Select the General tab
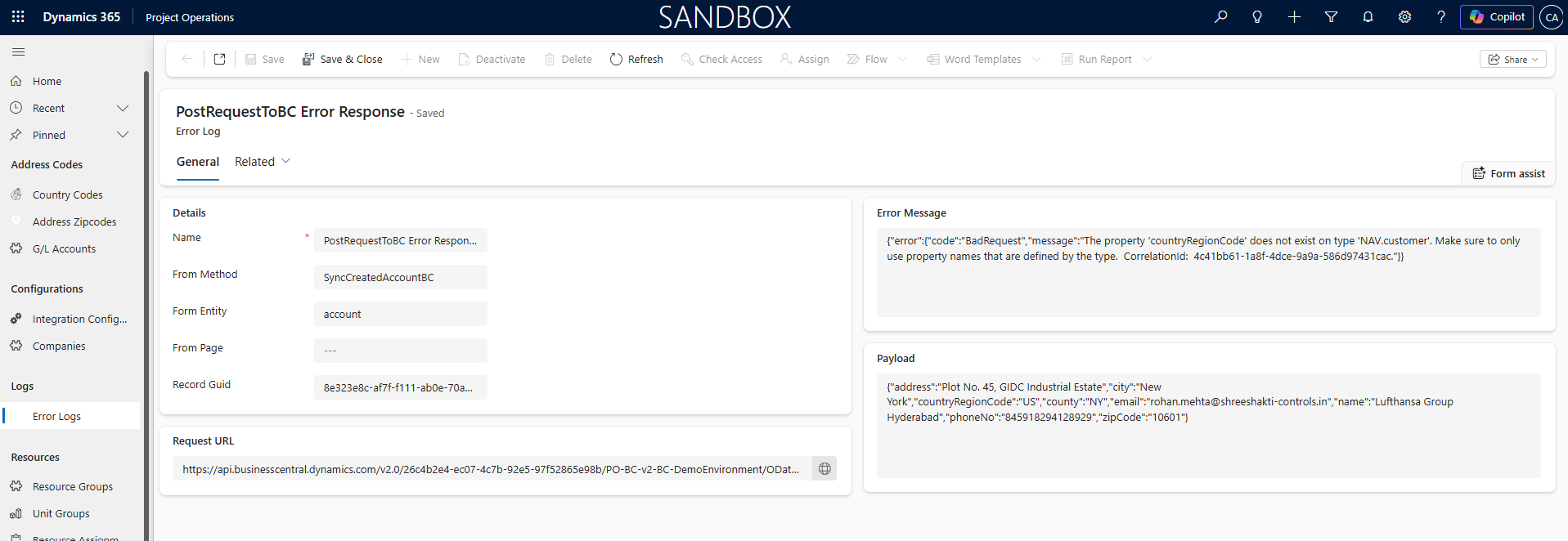 [198, 162]
